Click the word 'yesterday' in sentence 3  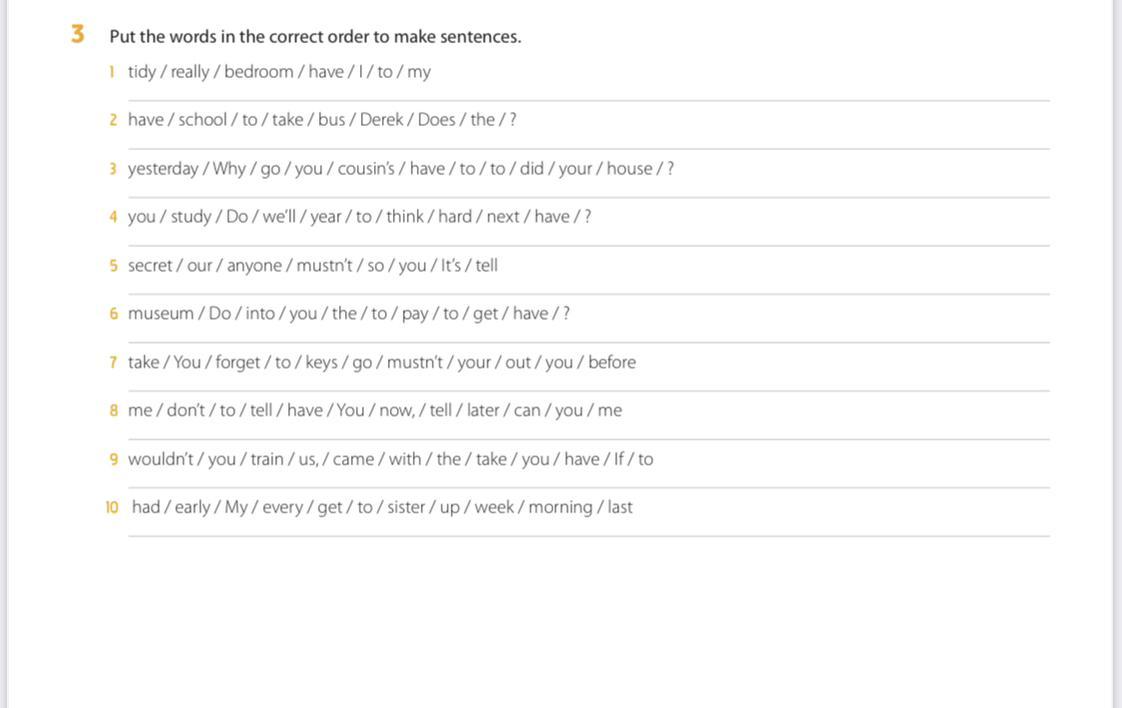click(163, 169)
